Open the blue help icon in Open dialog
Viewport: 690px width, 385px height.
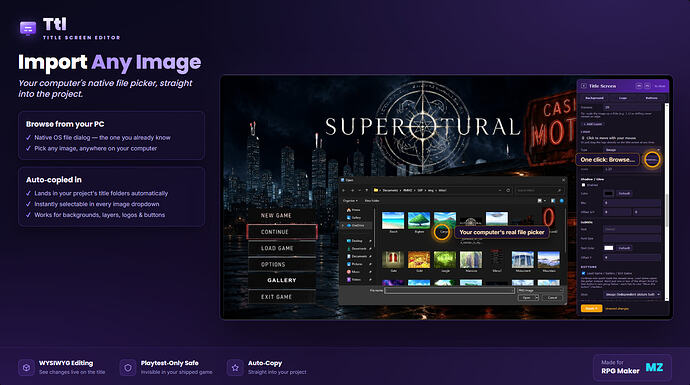(x=562, y=201)
